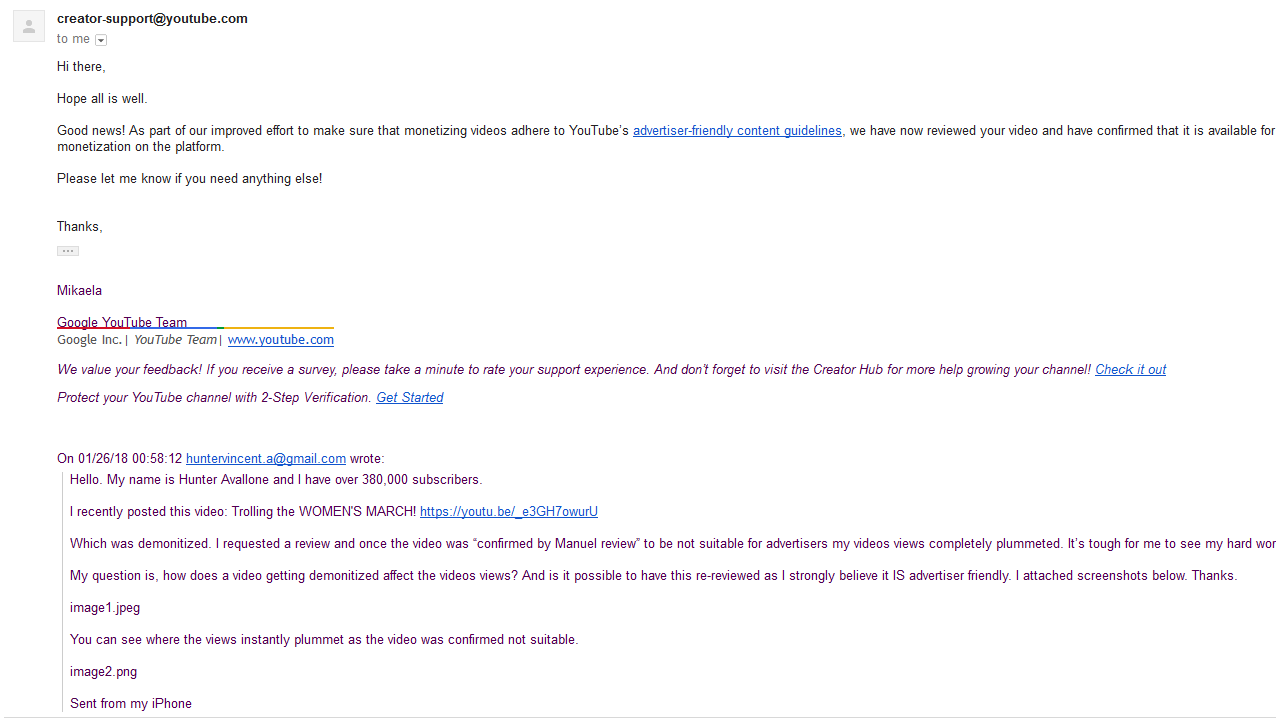Show trimmed content with the ellipsis button
1276x718 pixels.
68,251
